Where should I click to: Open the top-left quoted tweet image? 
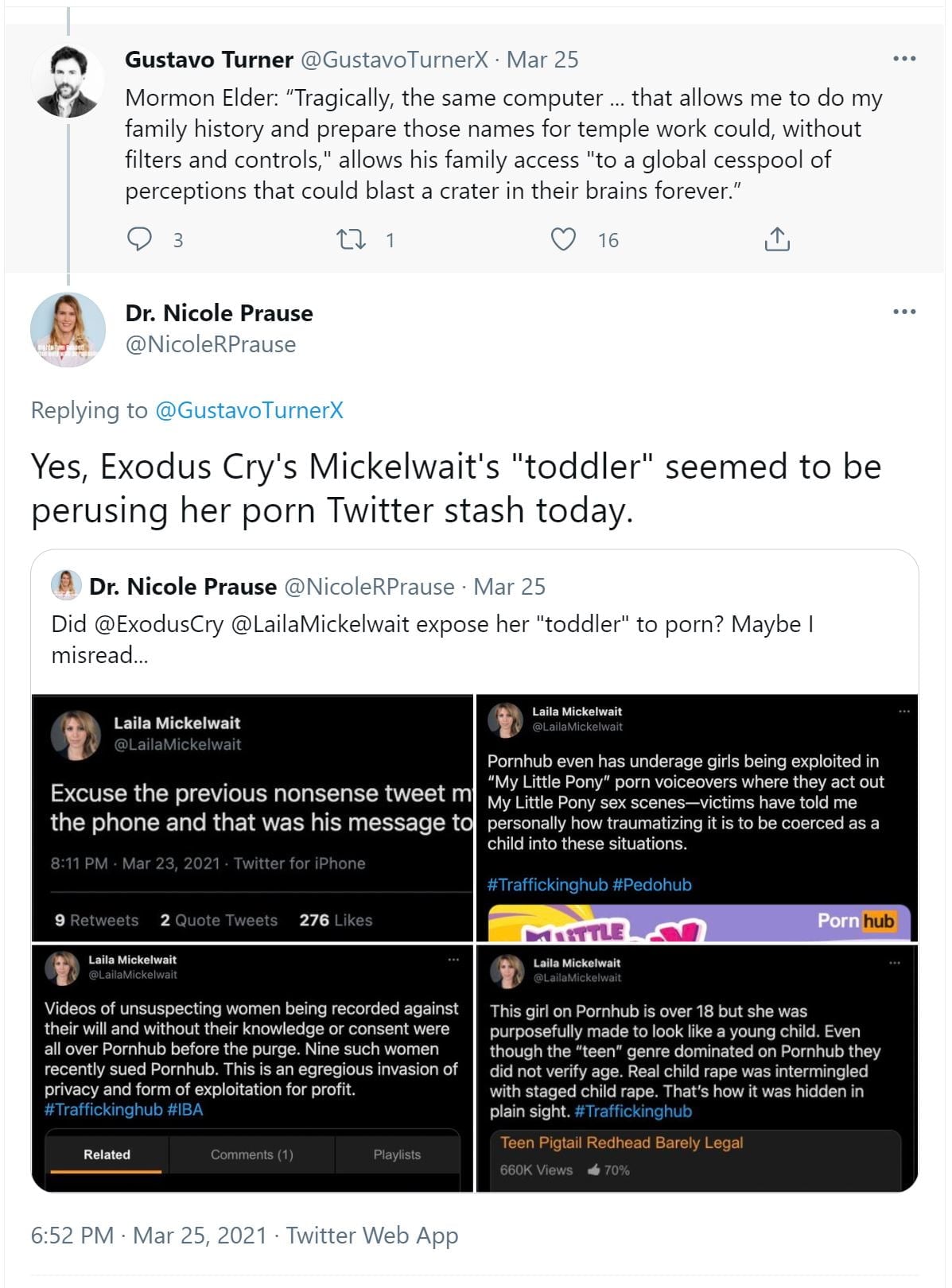pyautogui.click(x=252, y=817)
